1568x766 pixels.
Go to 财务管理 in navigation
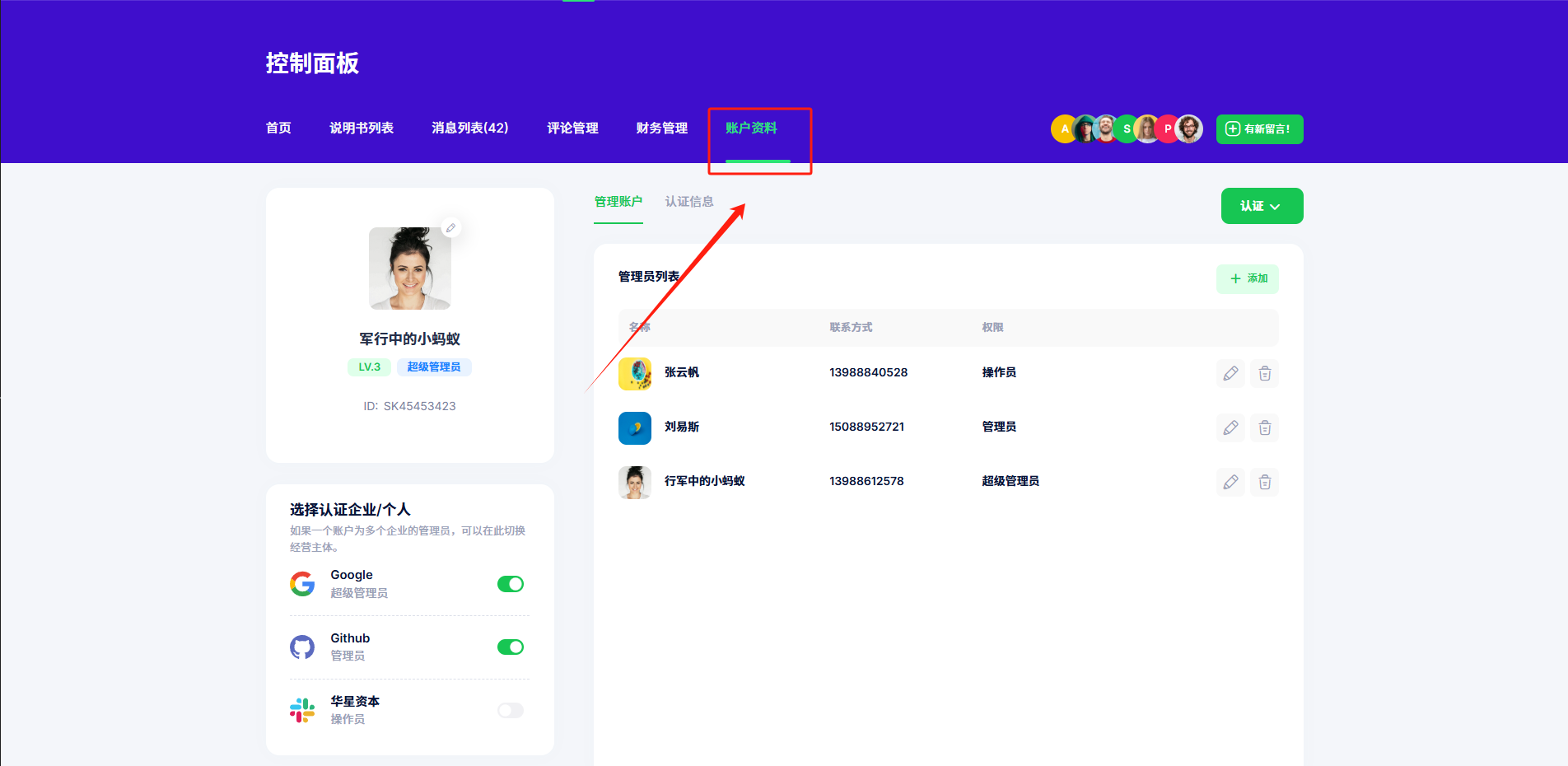point(661,128)
